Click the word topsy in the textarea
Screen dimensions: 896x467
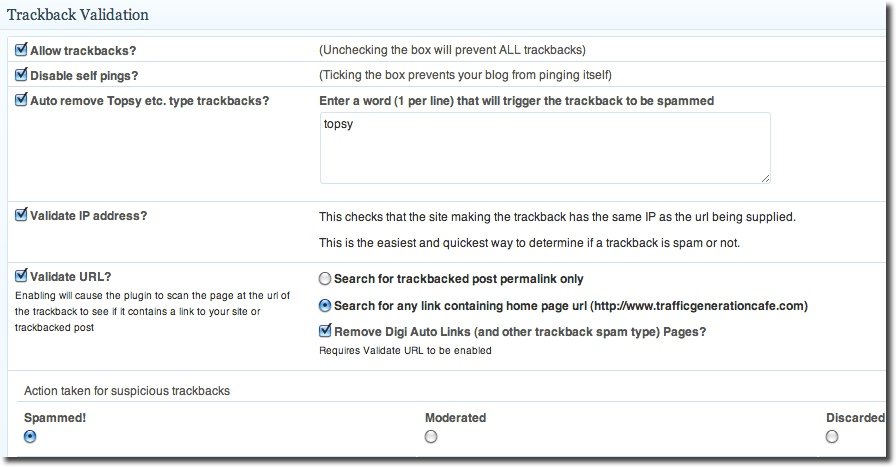[339, 127]
